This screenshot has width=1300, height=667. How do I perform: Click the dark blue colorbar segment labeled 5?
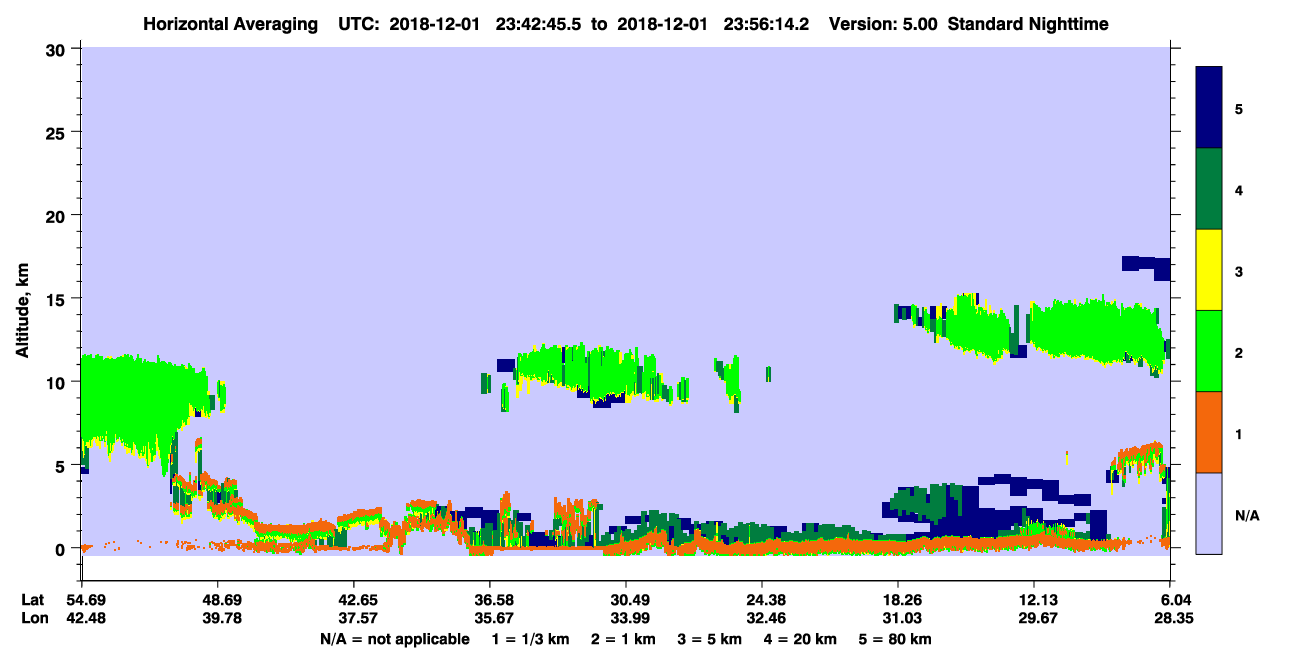click(1209, 107)
